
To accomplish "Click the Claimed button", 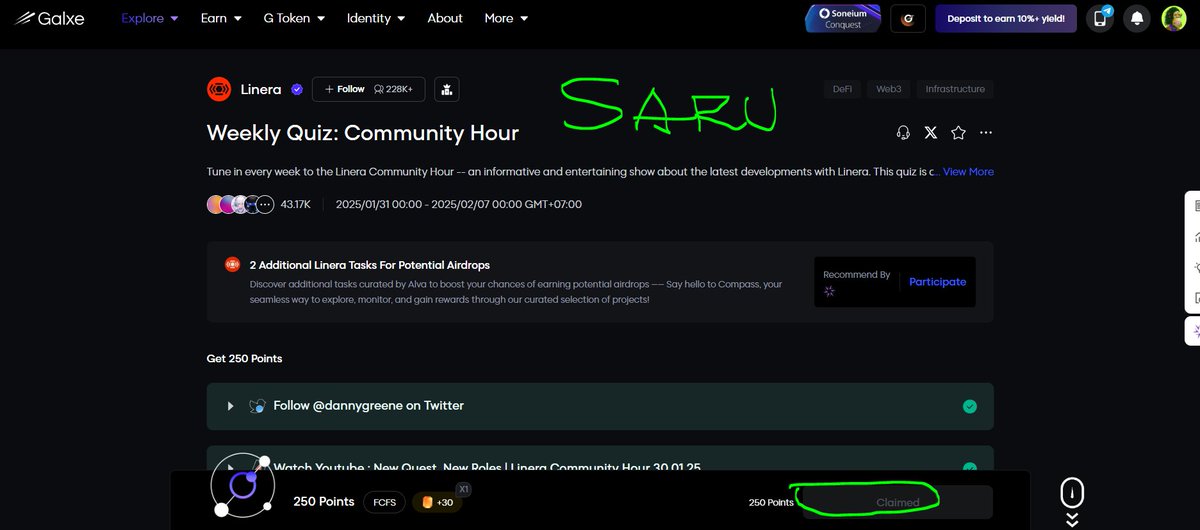I will pyautogui.click(x=897, y=502).
